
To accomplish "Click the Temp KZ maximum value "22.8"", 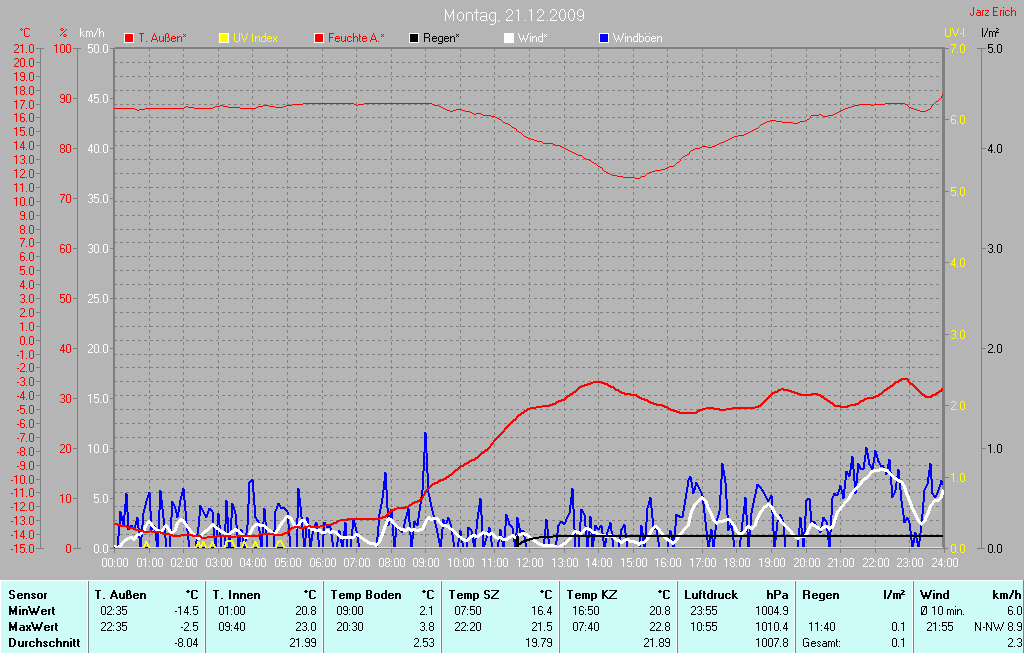I will (660, 626).
